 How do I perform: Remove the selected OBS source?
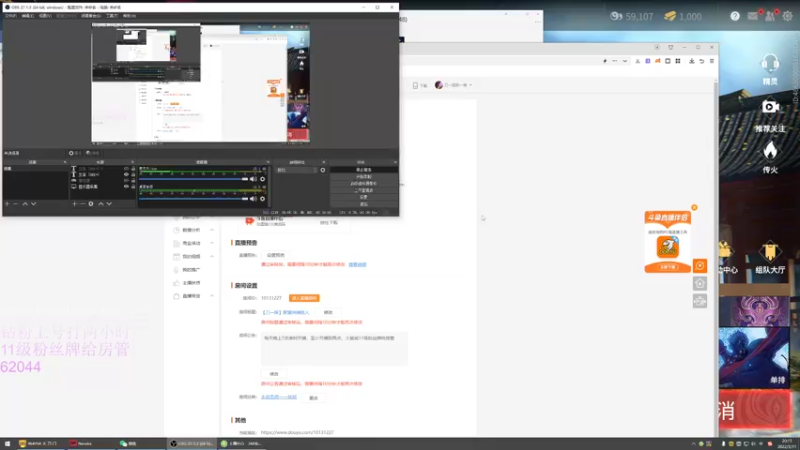click(83, 204)
